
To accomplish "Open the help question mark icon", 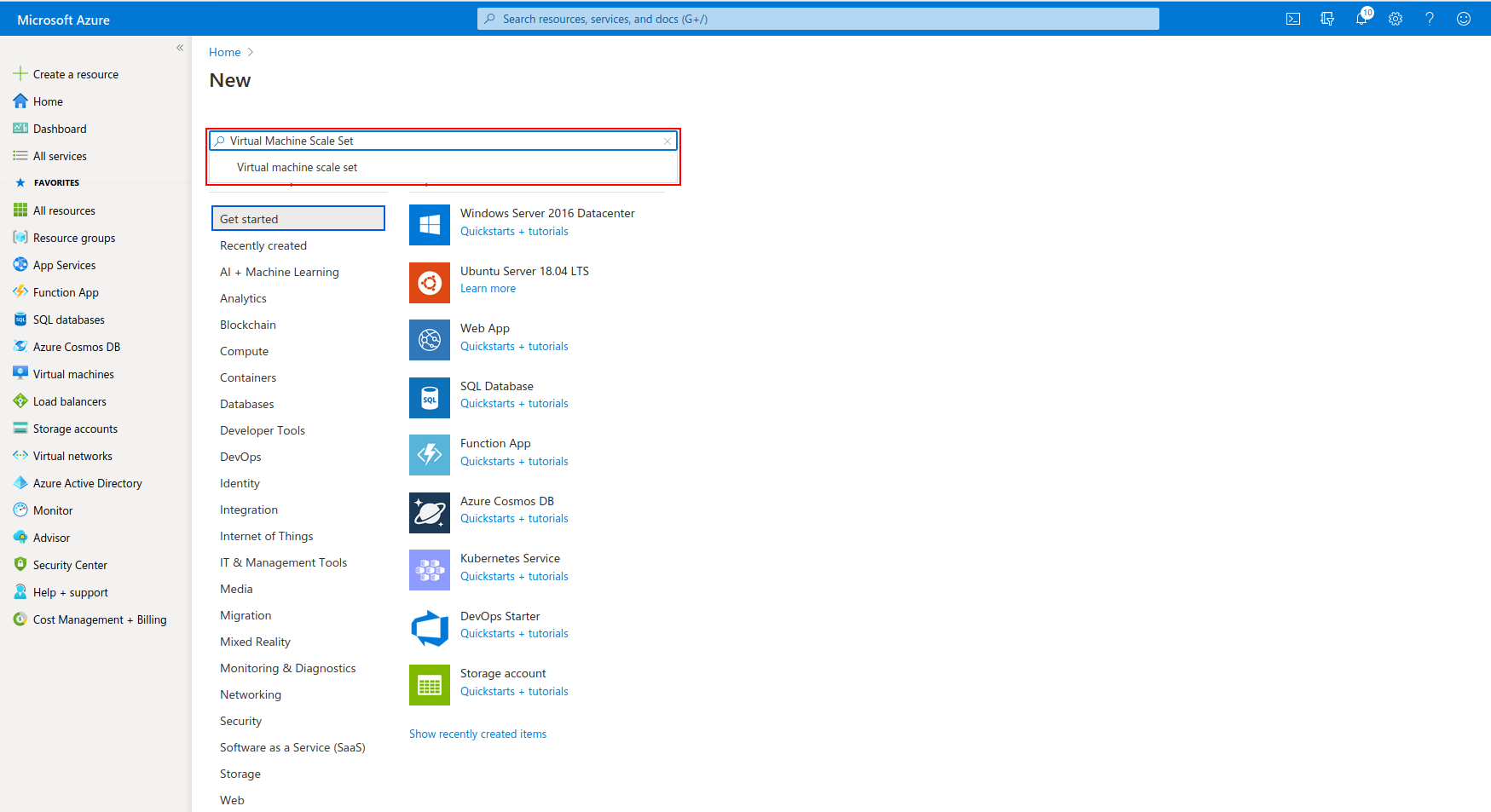I will (1430, 19).
